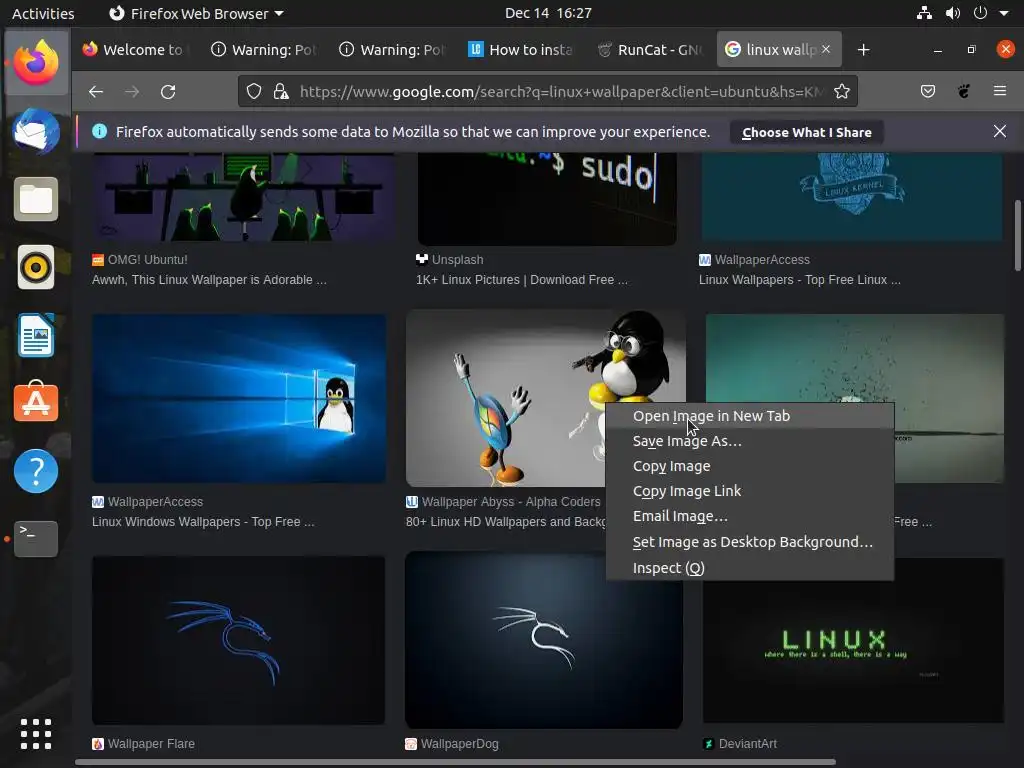Click the padlock site security icon
The height and width of the screenshot is (768, 1024).
point(281,91)
